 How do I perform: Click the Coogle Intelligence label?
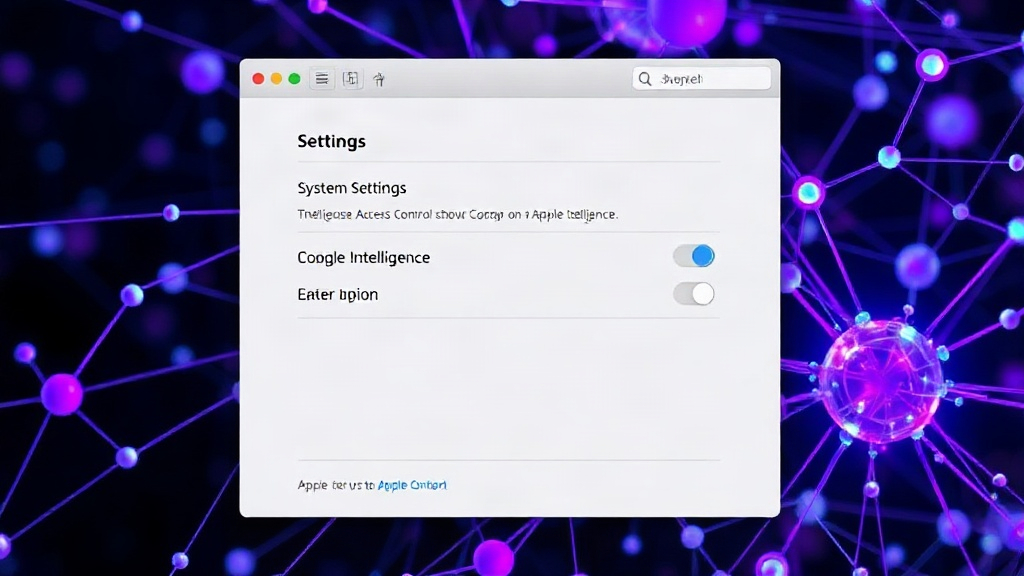(364, 257)
